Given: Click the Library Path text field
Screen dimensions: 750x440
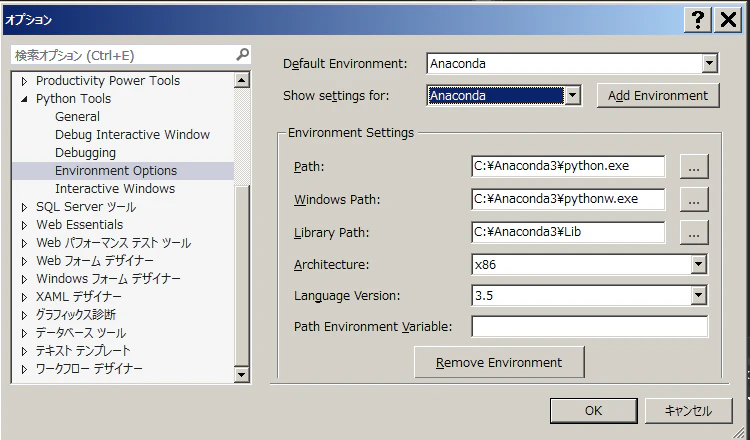Looking at the screenshot, I should pos(568,232).
